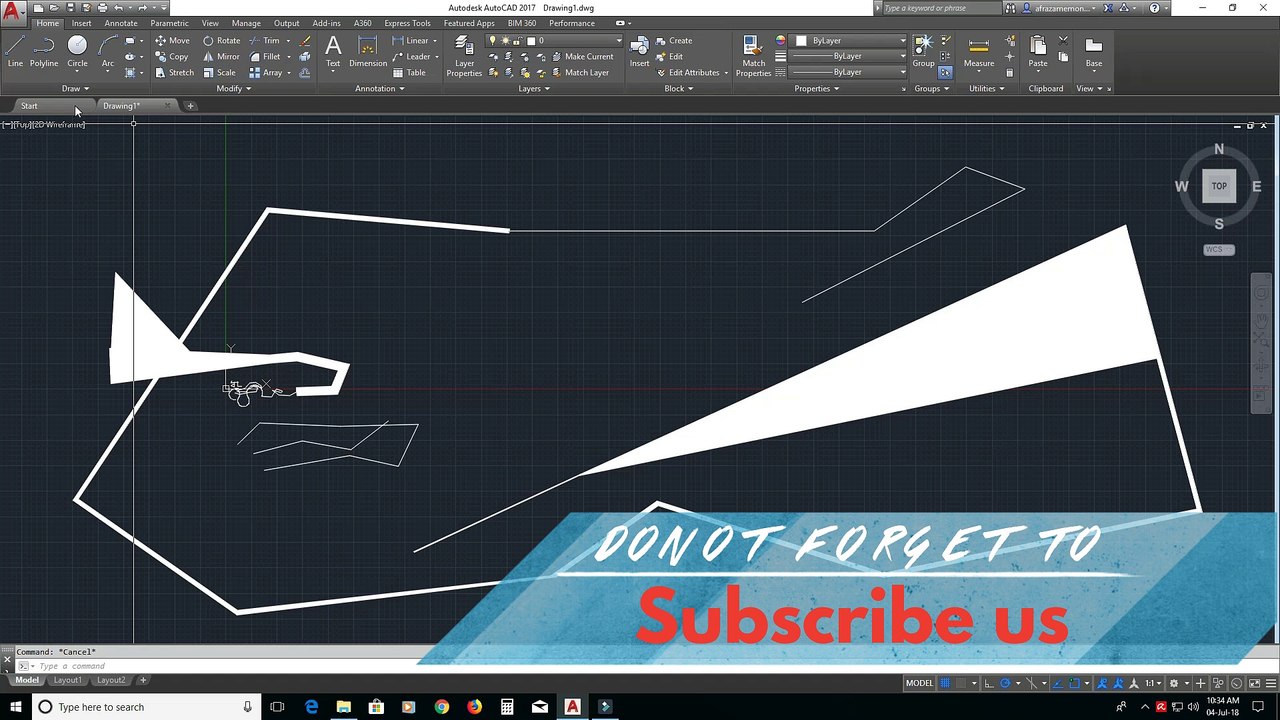Insert a Table from Annotation panel
Screen dimensions: 1280x720
click(410, 73)
